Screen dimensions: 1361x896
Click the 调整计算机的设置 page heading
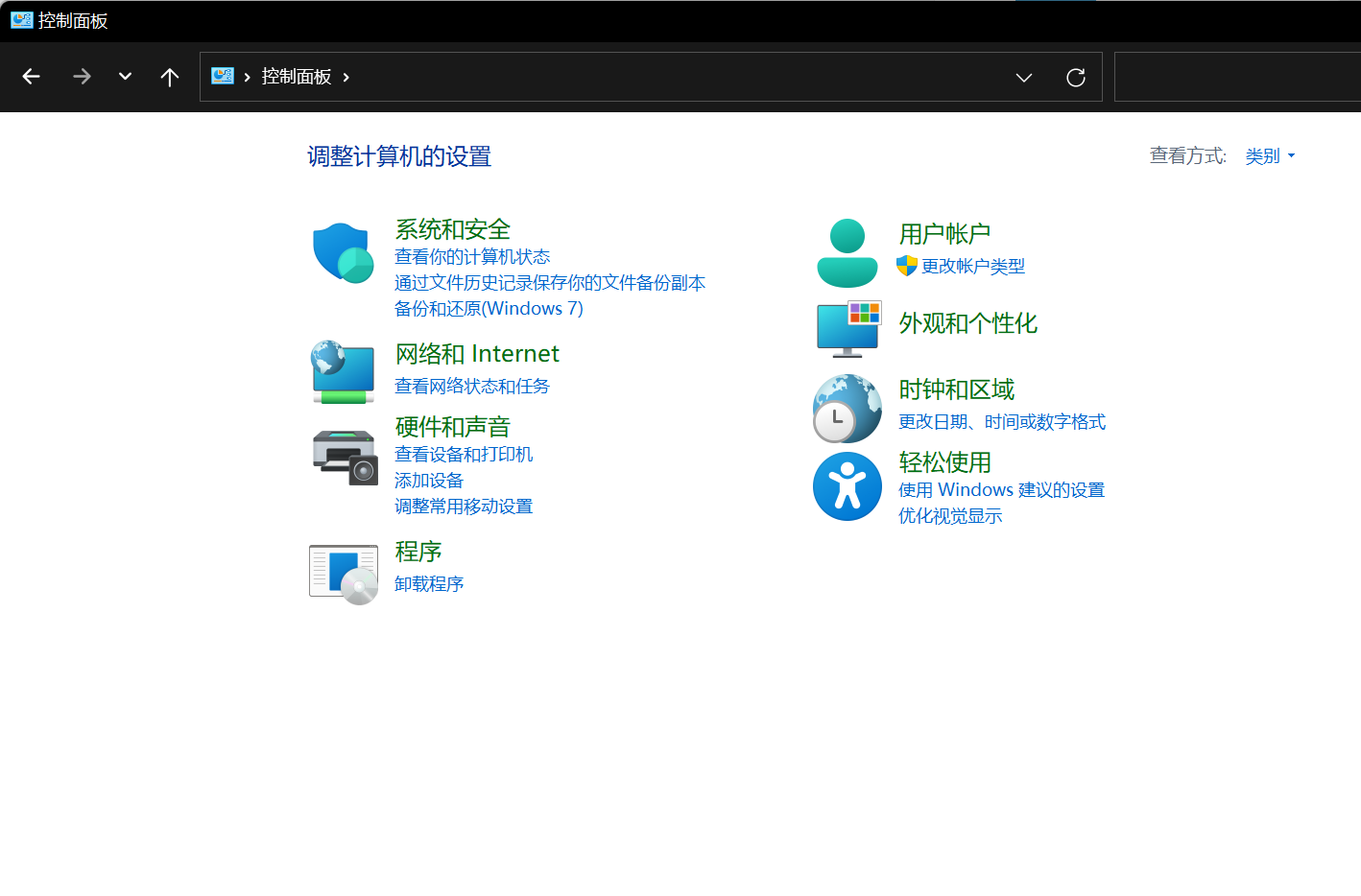(399, 156)
